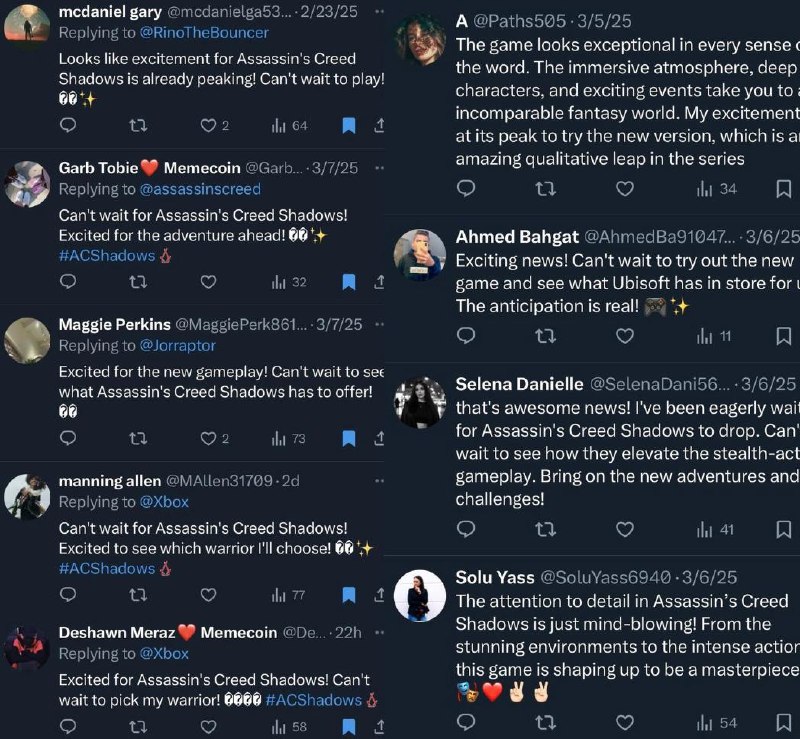Open Selena Danielle's profile picture
This screenshot has height=739, width=800.
[x=420, y=402]
